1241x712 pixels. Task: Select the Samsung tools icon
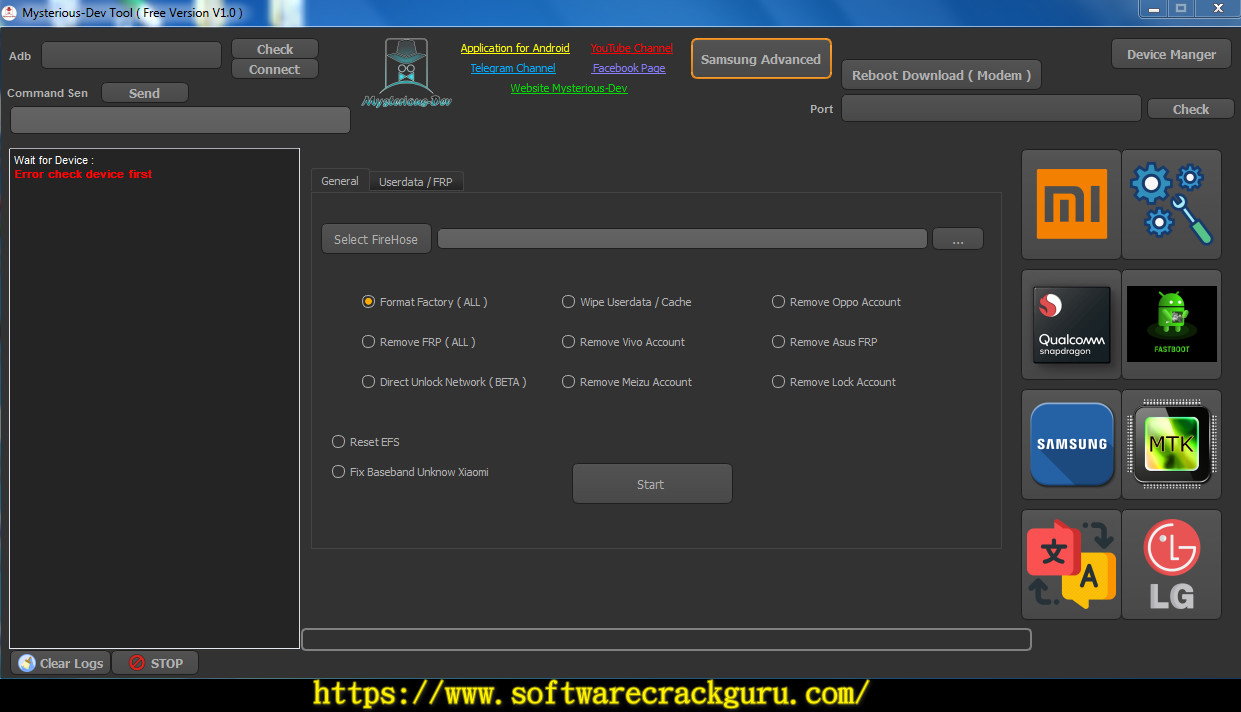tap(1071, 444)
